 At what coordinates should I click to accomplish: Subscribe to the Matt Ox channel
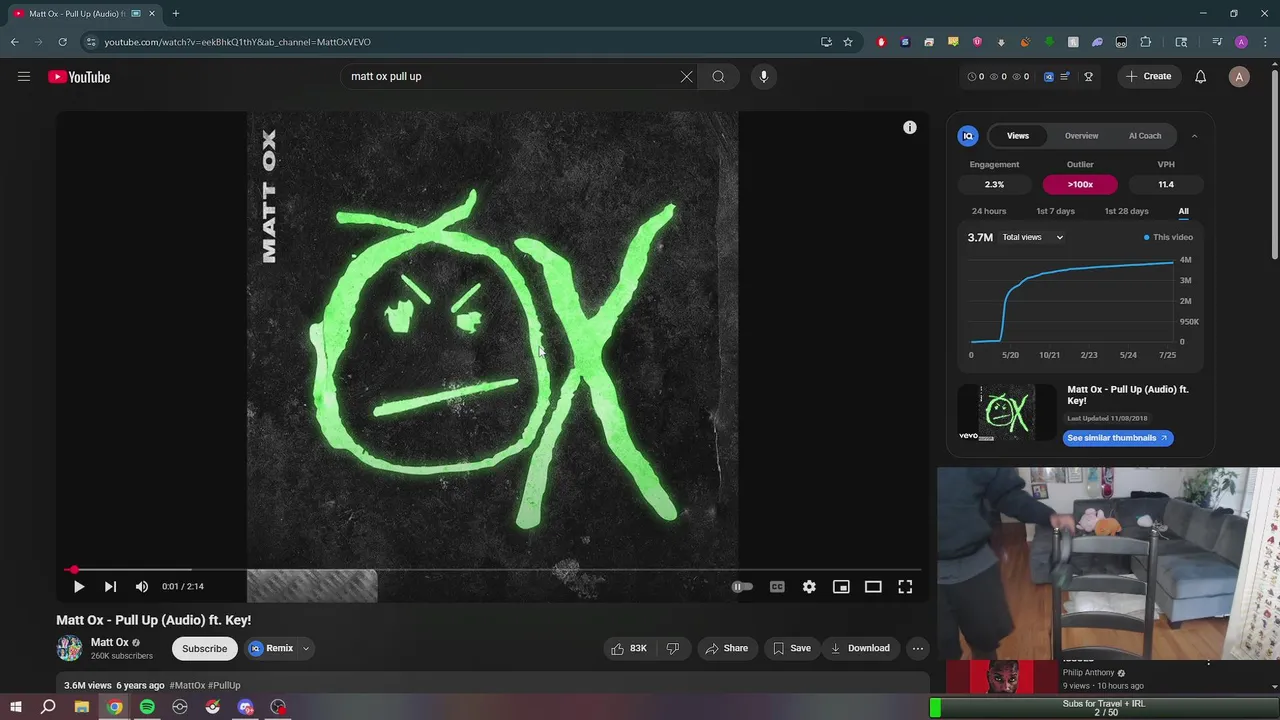click(204, 649)
